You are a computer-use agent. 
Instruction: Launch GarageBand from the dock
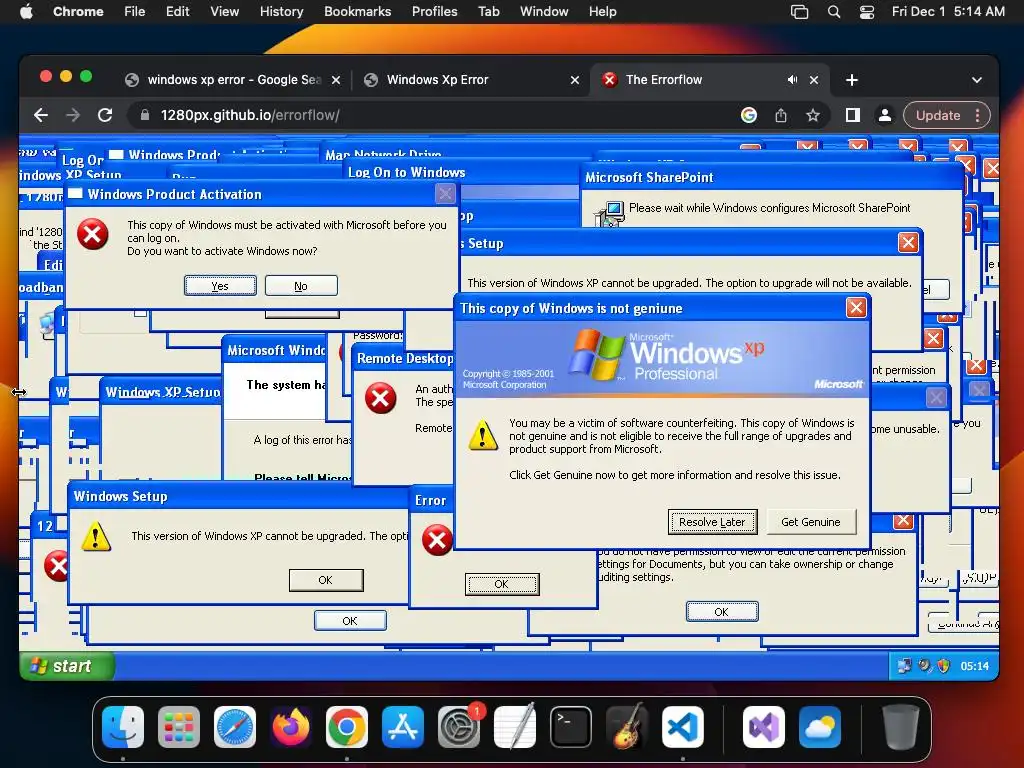[626, 727]
